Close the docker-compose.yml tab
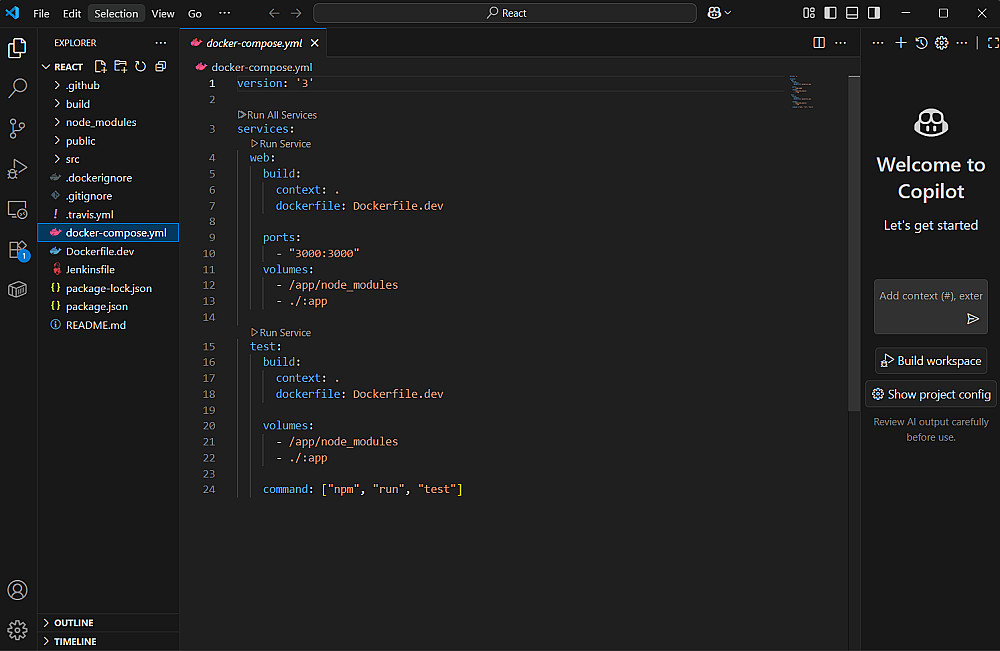The height and width of the screenshot is (651, 1000). [x=315, y=43]
